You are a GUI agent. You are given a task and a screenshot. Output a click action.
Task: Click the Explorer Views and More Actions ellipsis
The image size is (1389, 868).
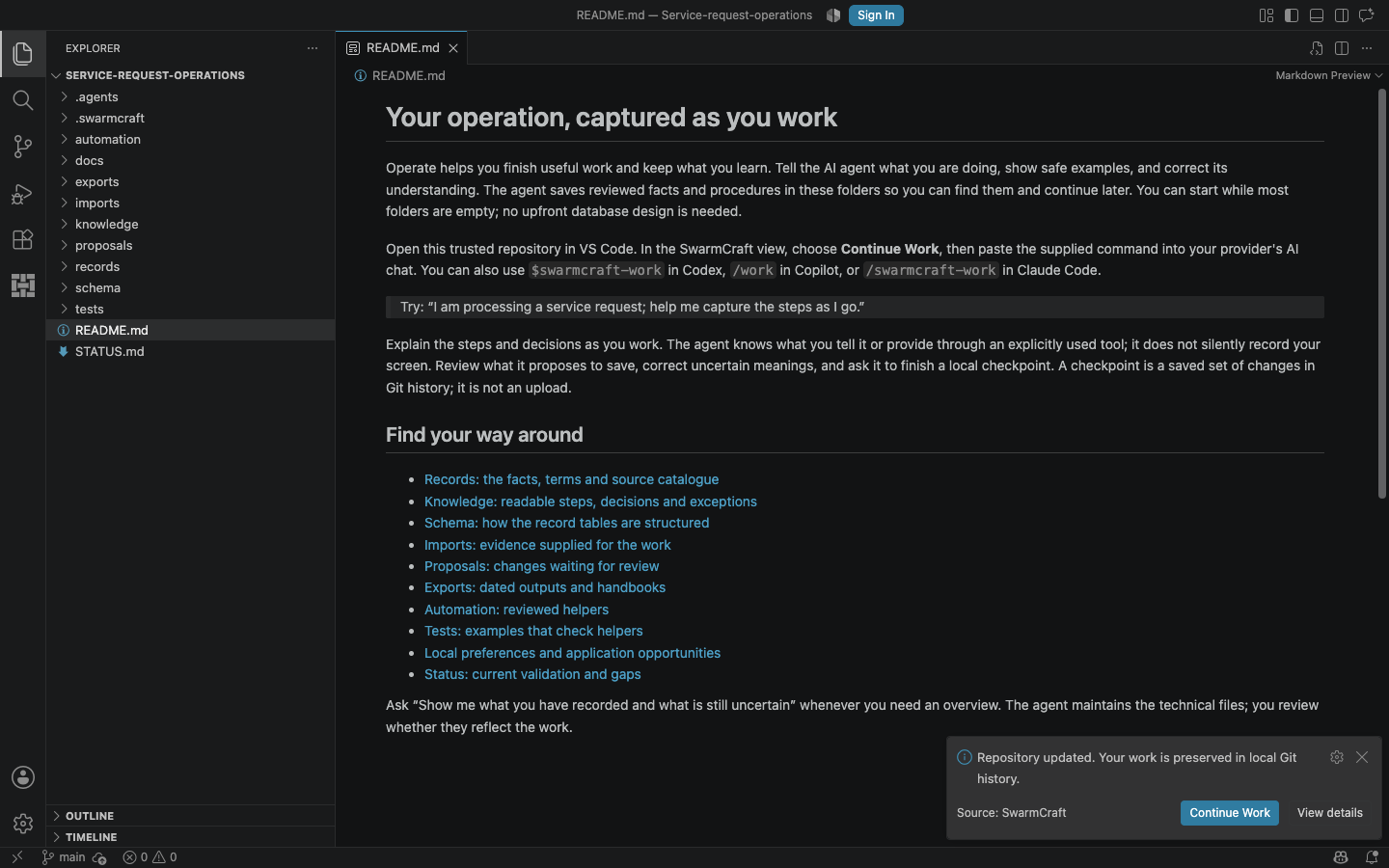click(x=313, y=48)
